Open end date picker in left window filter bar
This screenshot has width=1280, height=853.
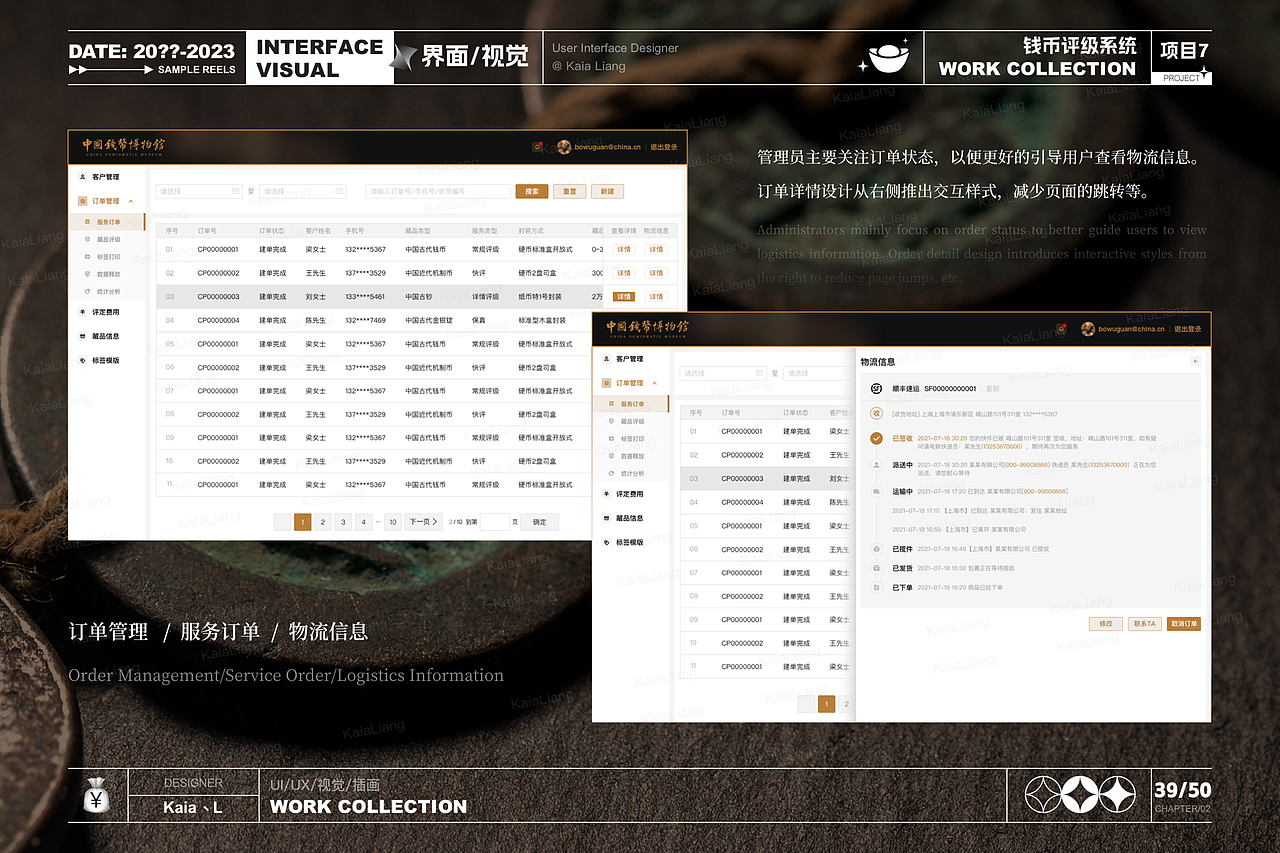(x=302, y=191)
